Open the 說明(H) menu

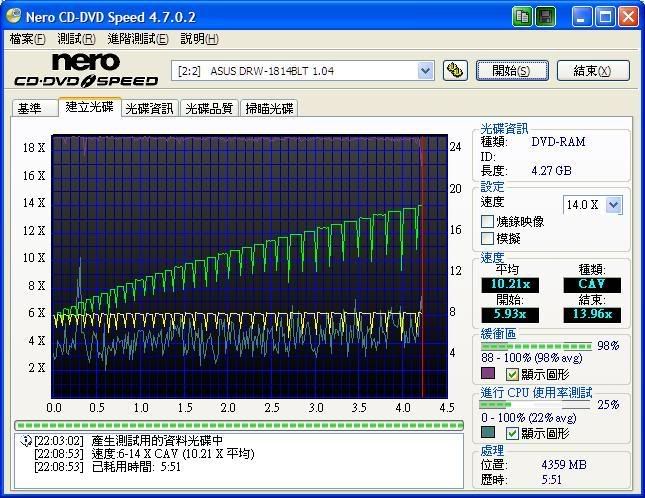coord(200,39)
